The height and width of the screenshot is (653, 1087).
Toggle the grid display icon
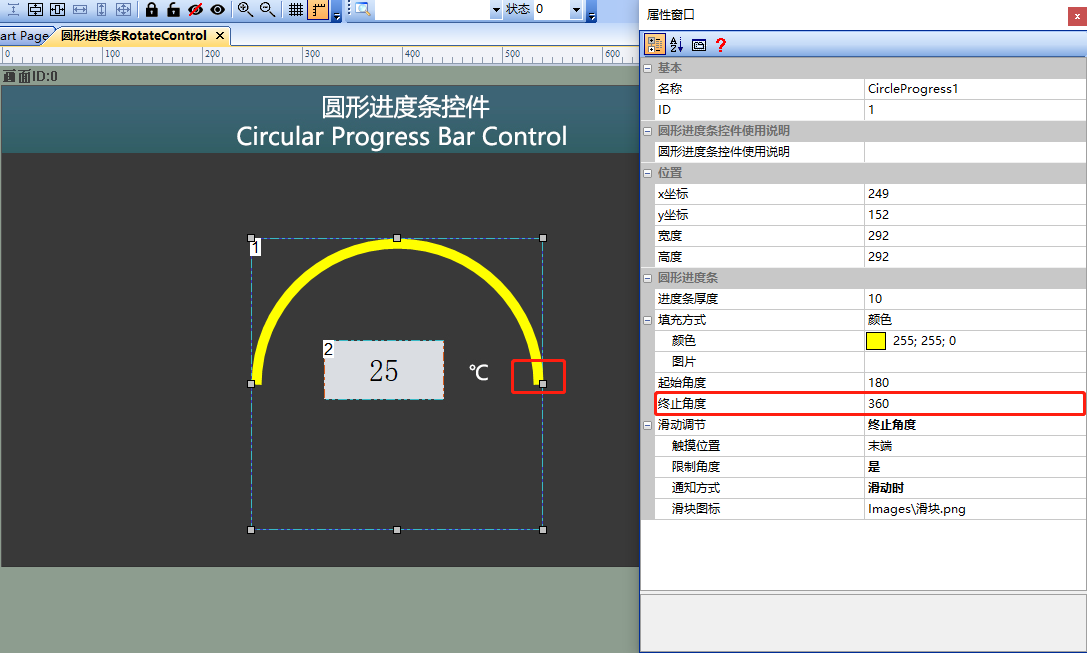coord(296,10)
